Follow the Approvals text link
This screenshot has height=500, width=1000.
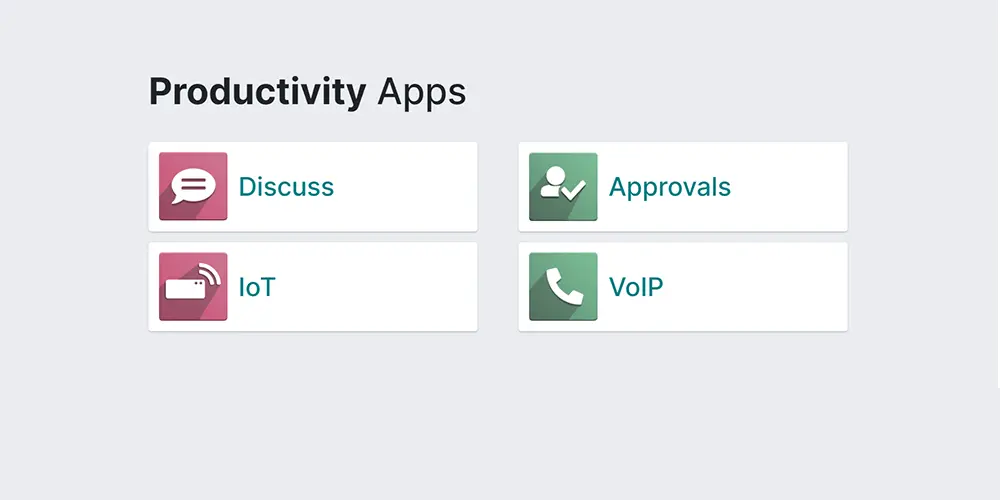pyautogui.click(x=670, y=187)
